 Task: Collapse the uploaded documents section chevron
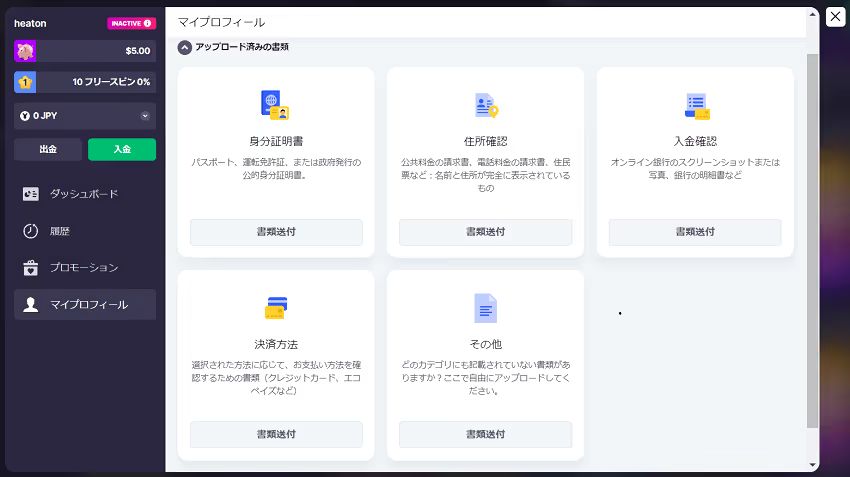click(x=185, y=48)
